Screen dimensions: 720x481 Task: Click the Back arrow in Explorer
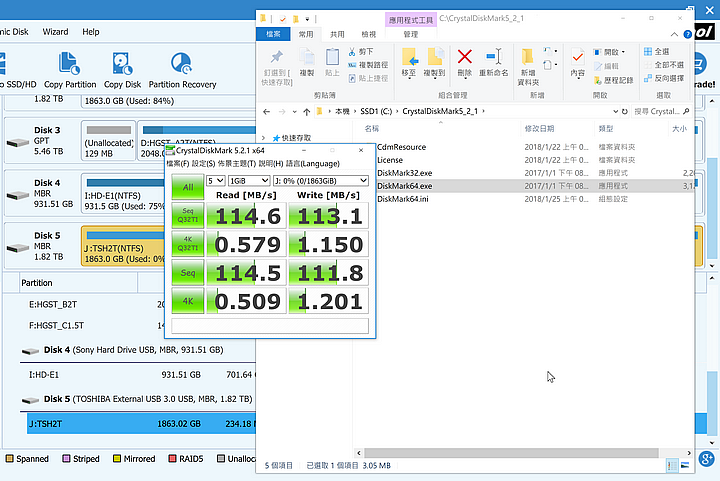click(266, 112)
